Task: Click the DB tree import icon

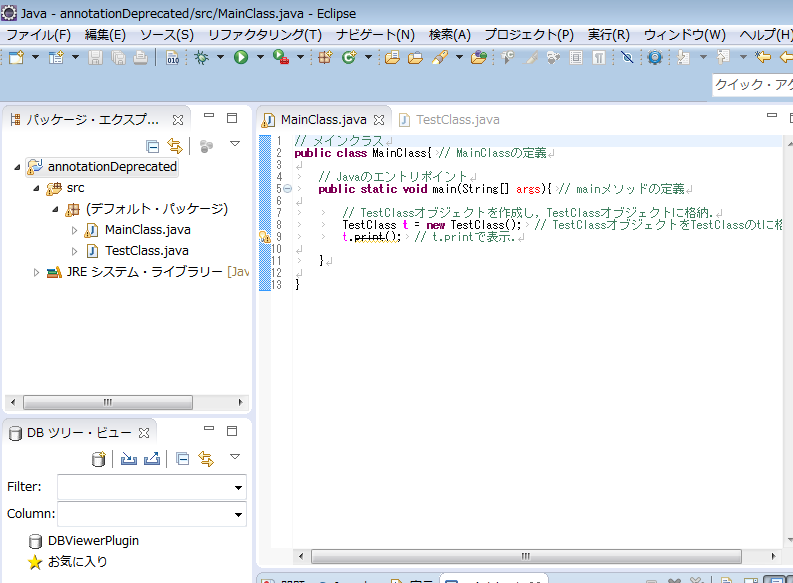Action: click(128, 459)
